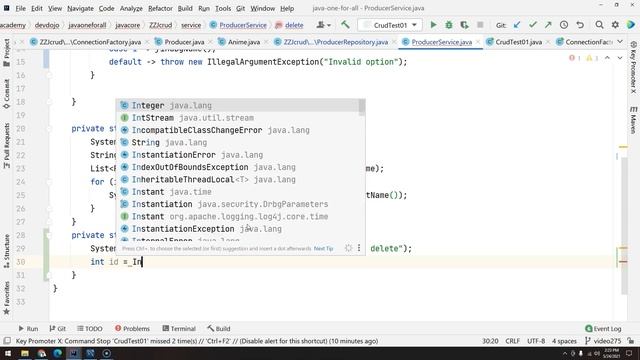This screenshot has height=360, width=640.
Task: Open the File menu
Action: pos(20,8)
